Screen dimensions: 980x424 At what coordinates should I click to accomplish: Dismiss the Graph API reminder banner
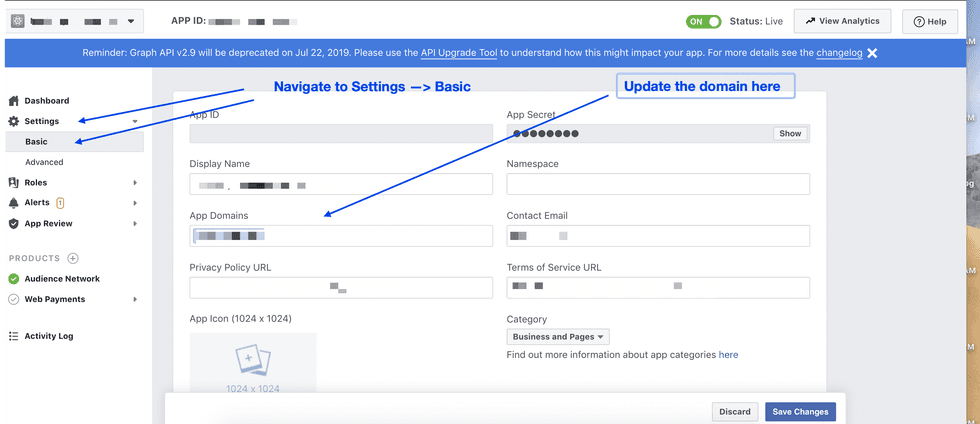coord(872,53)
